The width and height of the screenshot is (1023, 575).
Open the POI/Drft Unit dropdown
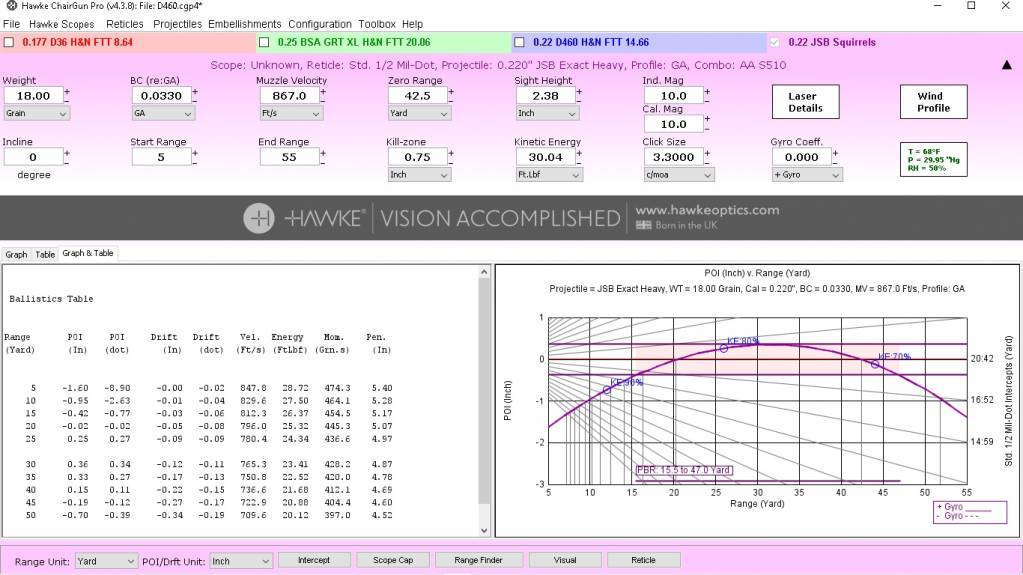point(240,561)
